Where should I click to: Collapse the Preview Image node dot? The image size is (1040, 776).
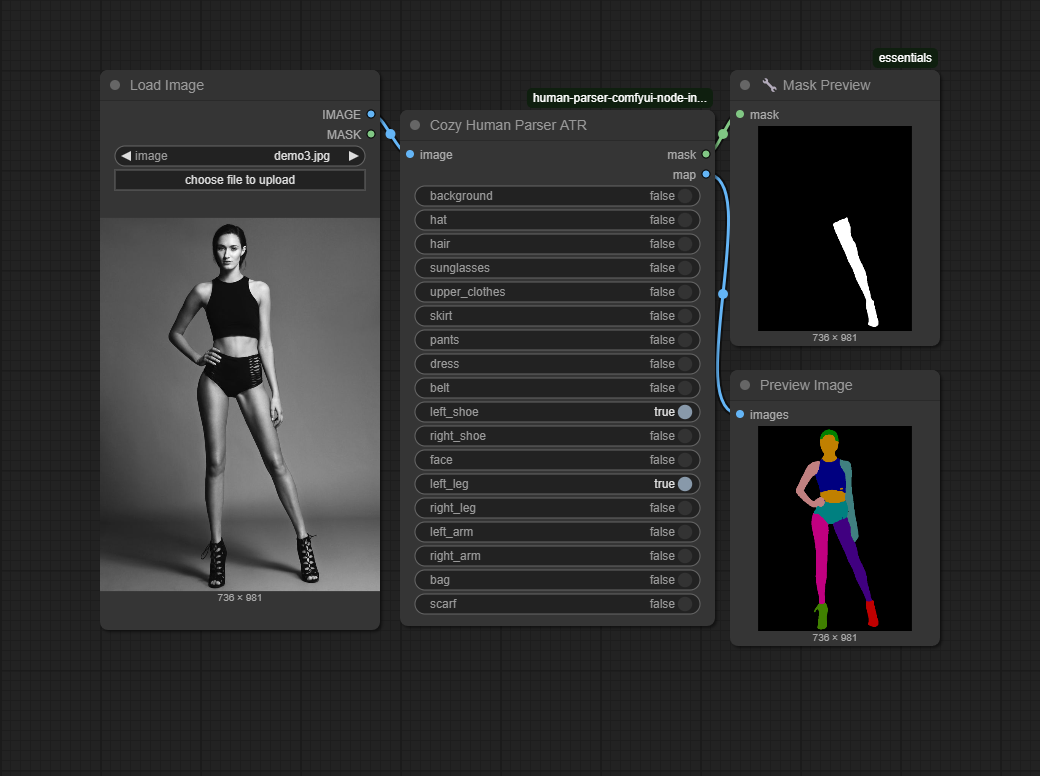pos(745,385)
